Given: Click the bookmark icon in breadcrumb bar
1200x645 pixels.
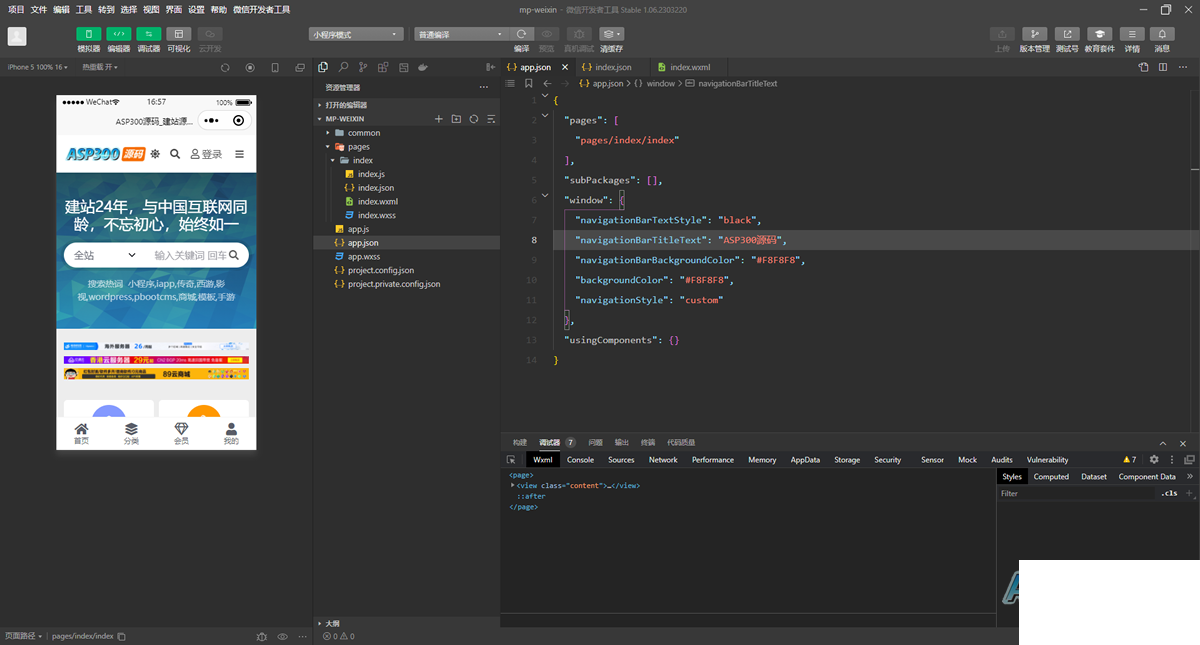Looking at the screenshot, I should point(528,84).
